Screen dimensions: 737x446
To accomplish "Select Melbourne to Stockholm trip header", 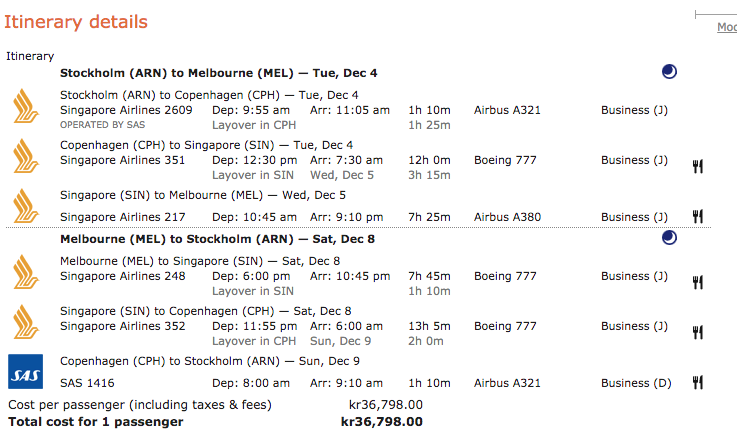I will coord(218,239).
